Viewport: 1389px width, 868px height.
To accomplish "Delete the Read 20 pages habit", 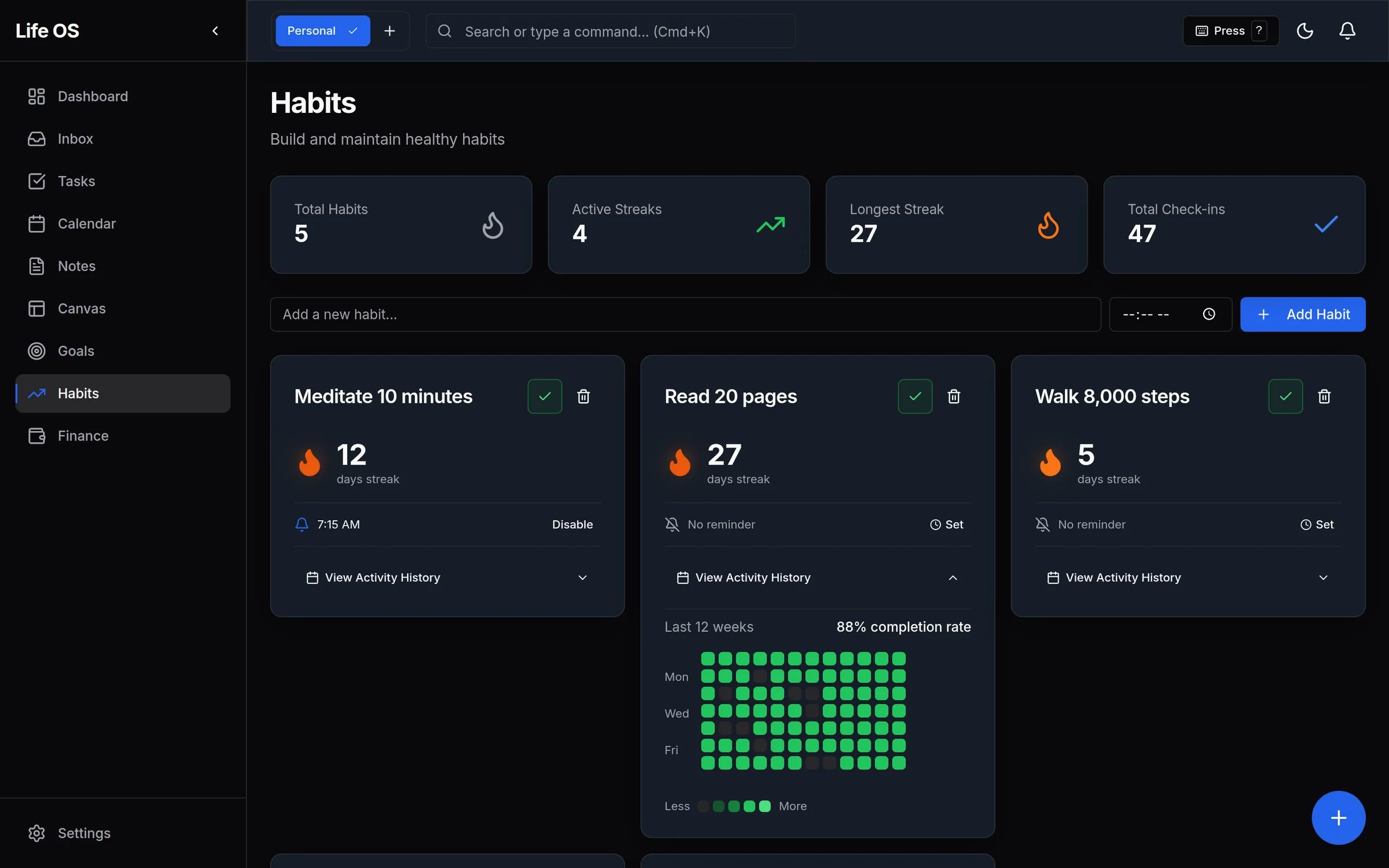I will pyautogui.click(x=954, y=396).
